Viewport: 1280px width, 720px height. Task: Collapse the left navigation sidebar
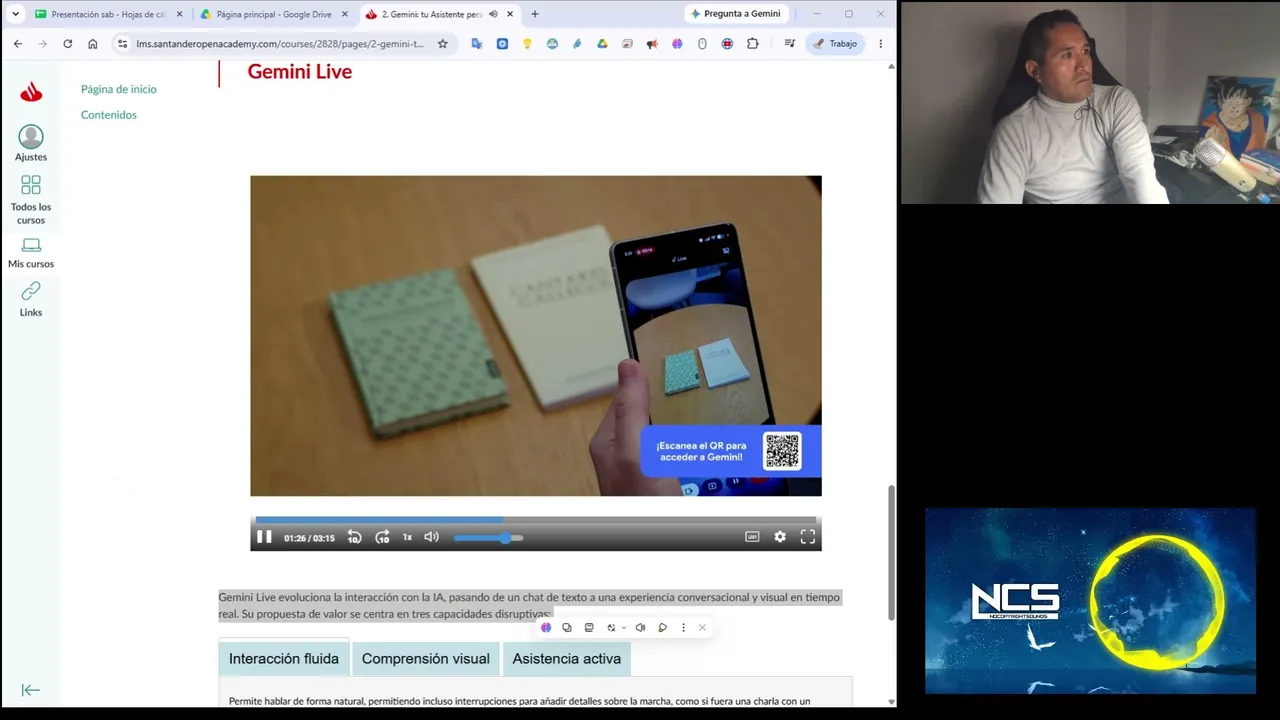click(x=31, y=690)
